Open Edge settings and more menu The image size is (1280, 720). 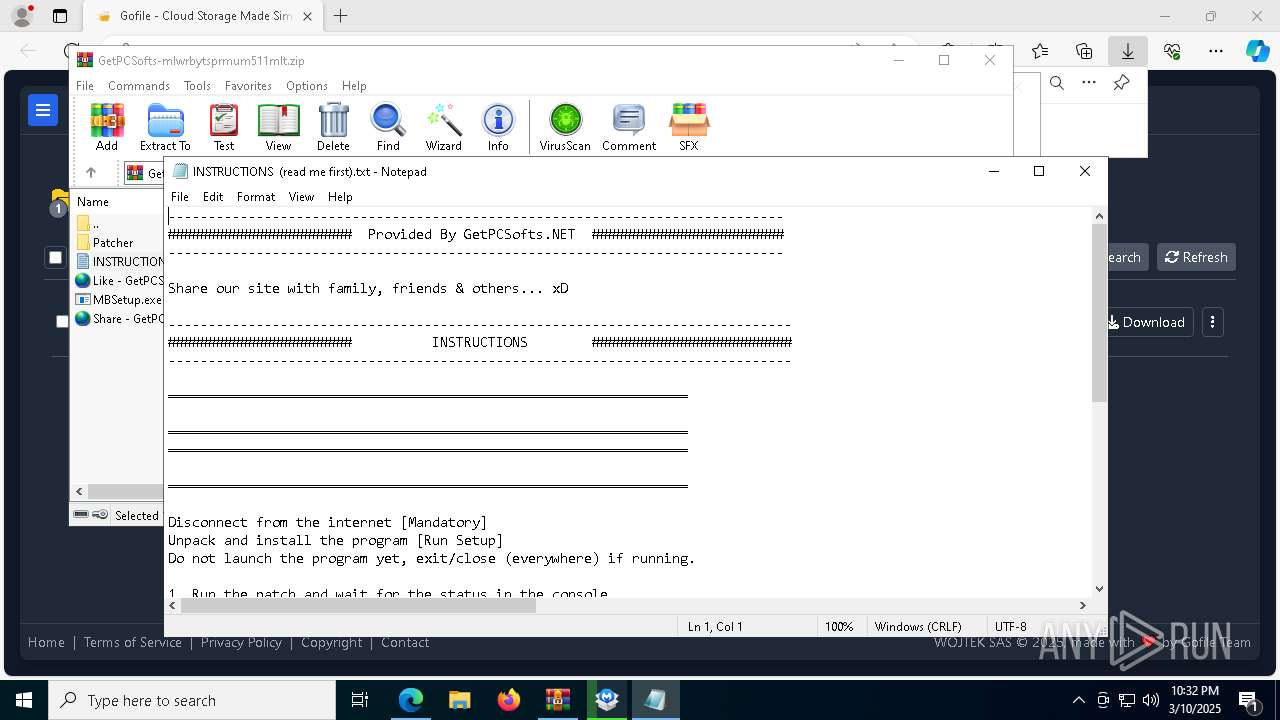(1216, 51)
